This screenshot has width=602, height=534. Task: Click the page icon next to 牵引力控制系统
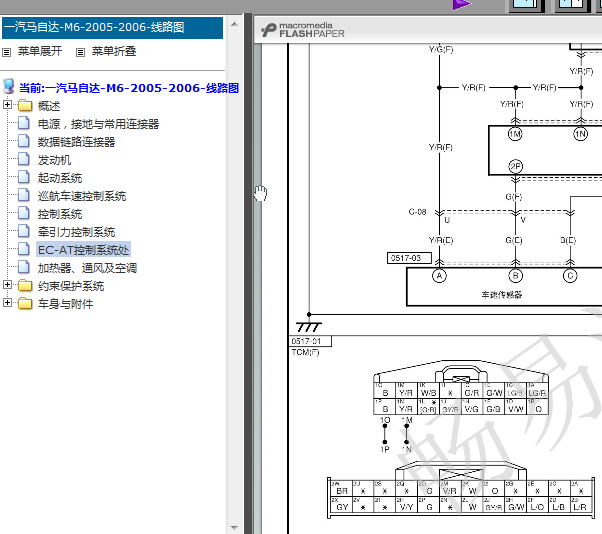pos(24,231)
